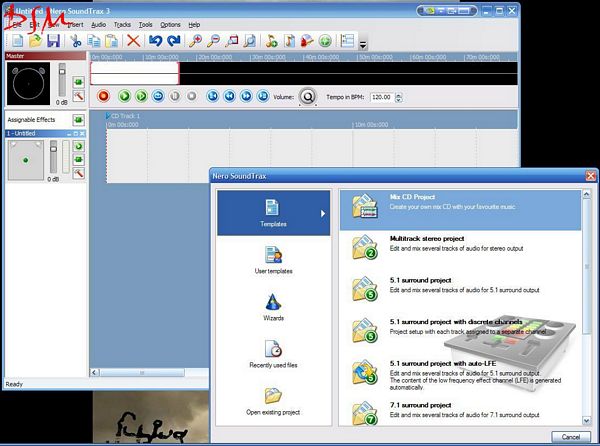Select Open existing project option
The image size is (600, 446).
tap(273, 401)
